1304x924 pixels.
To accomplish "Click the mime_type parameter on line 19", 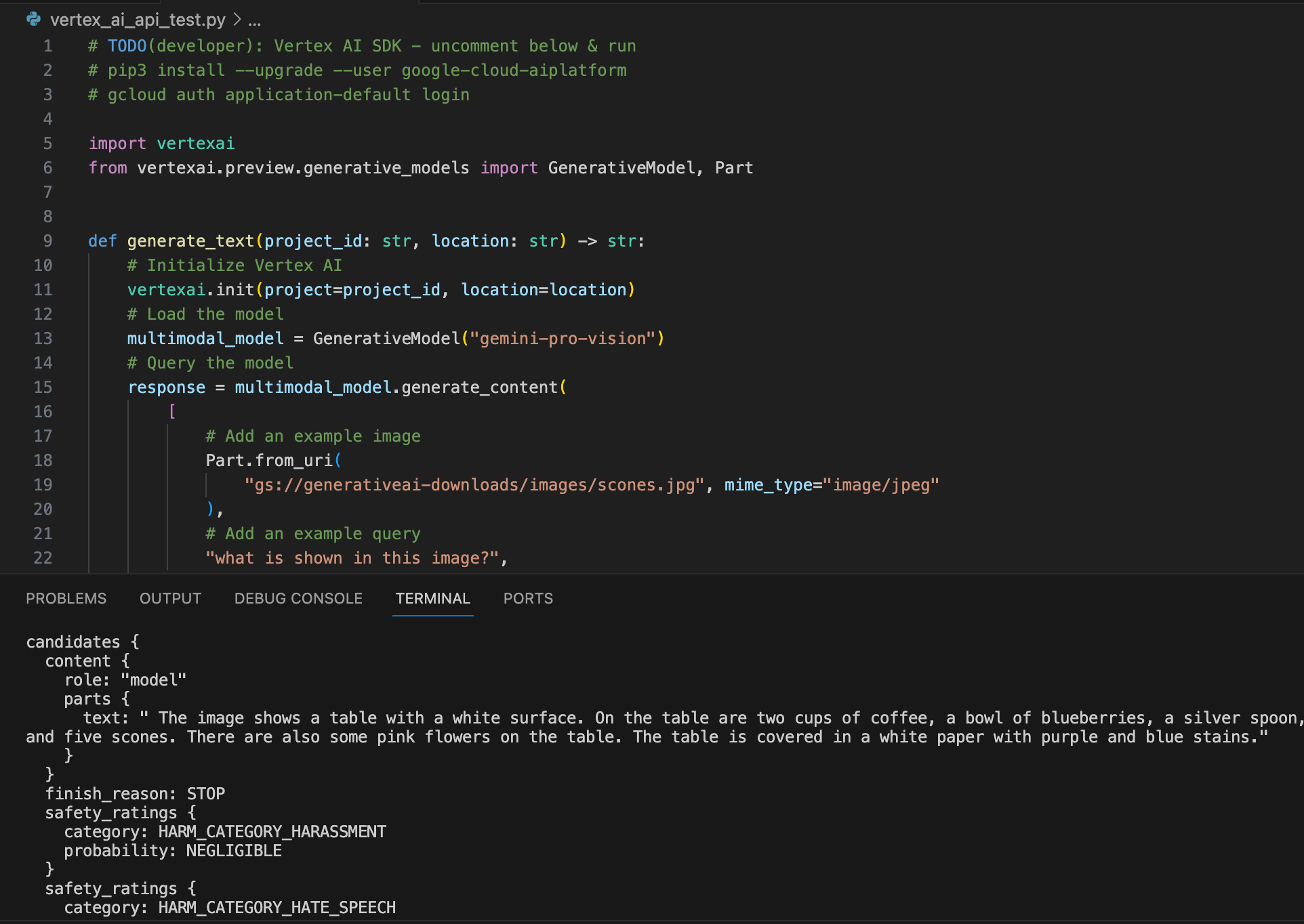I will [x=768, y=485].
